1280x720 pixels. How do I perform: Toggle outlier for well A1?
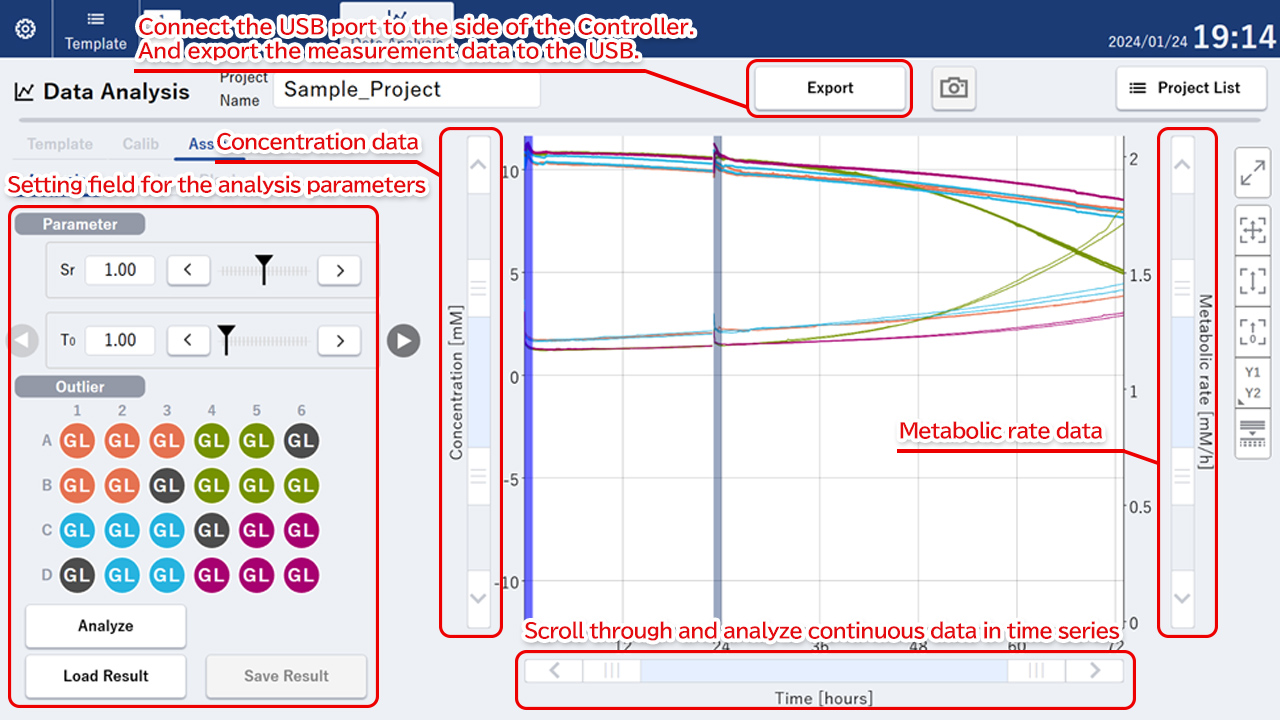tap(77, 441)
